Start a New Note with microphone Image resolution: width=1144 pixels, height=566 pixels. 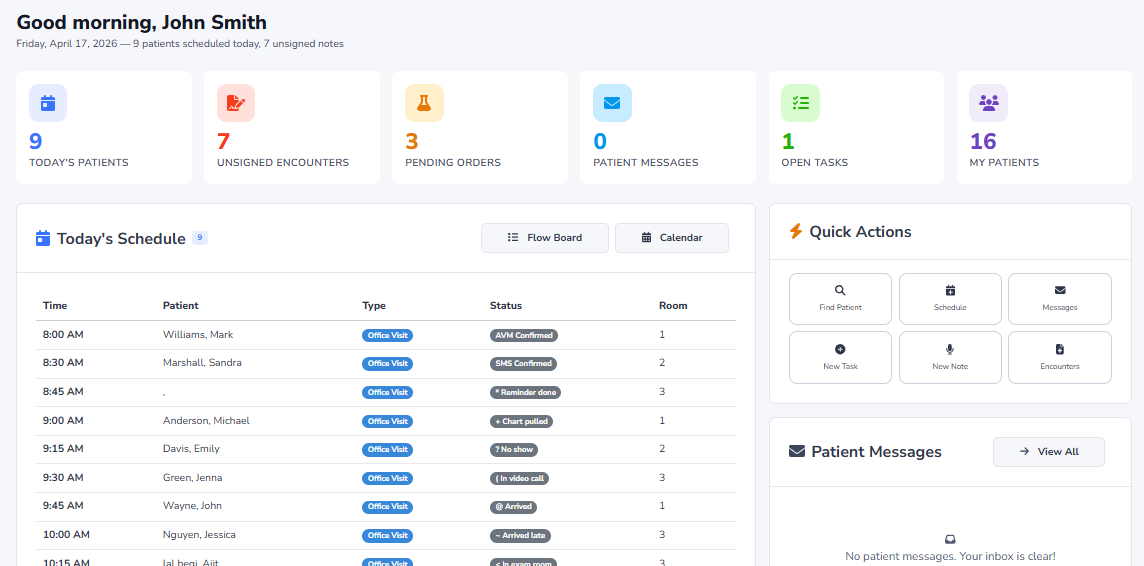pos(950,357)
